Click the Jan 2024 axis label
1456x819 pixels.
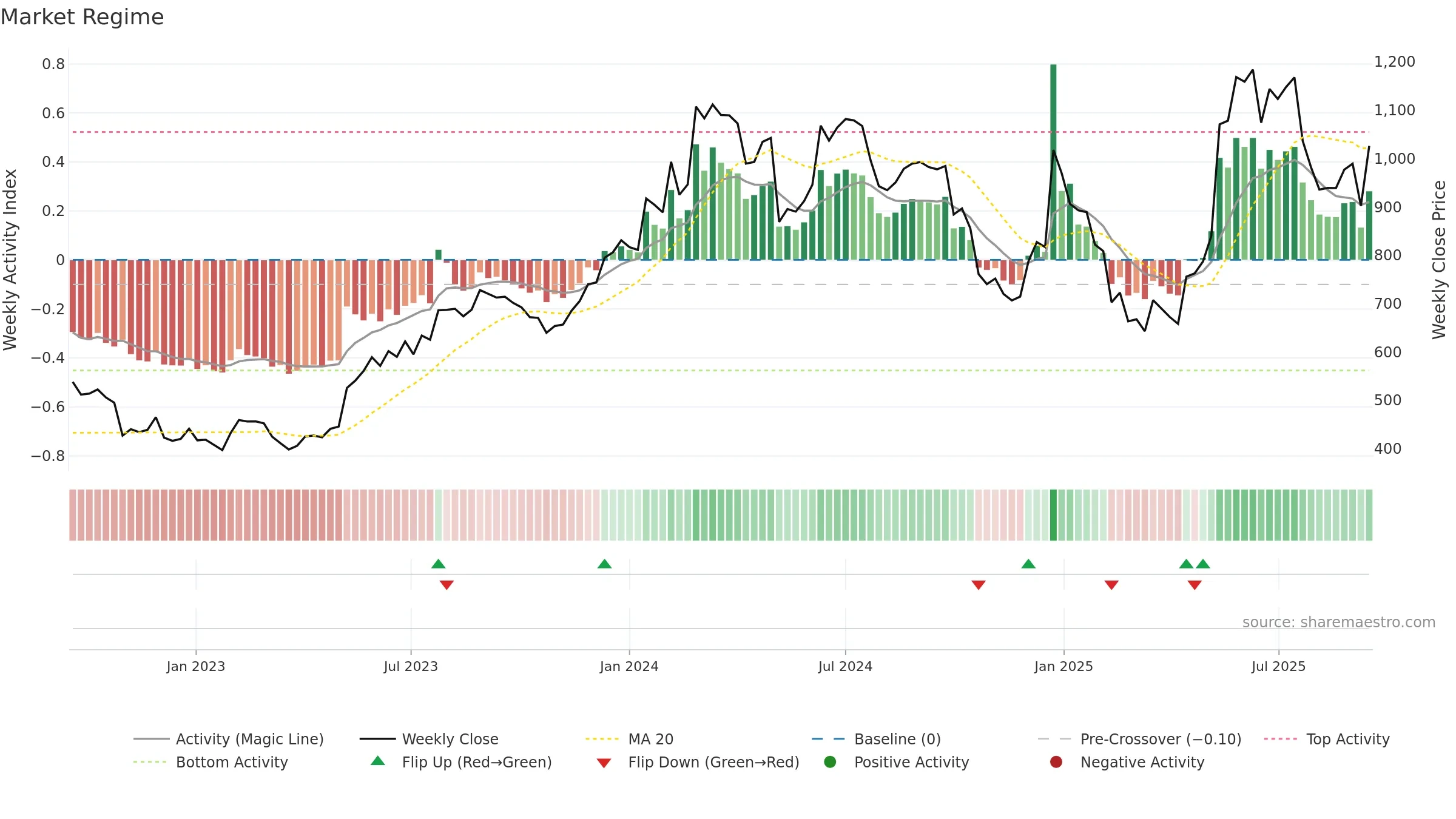tap(629, 667)
